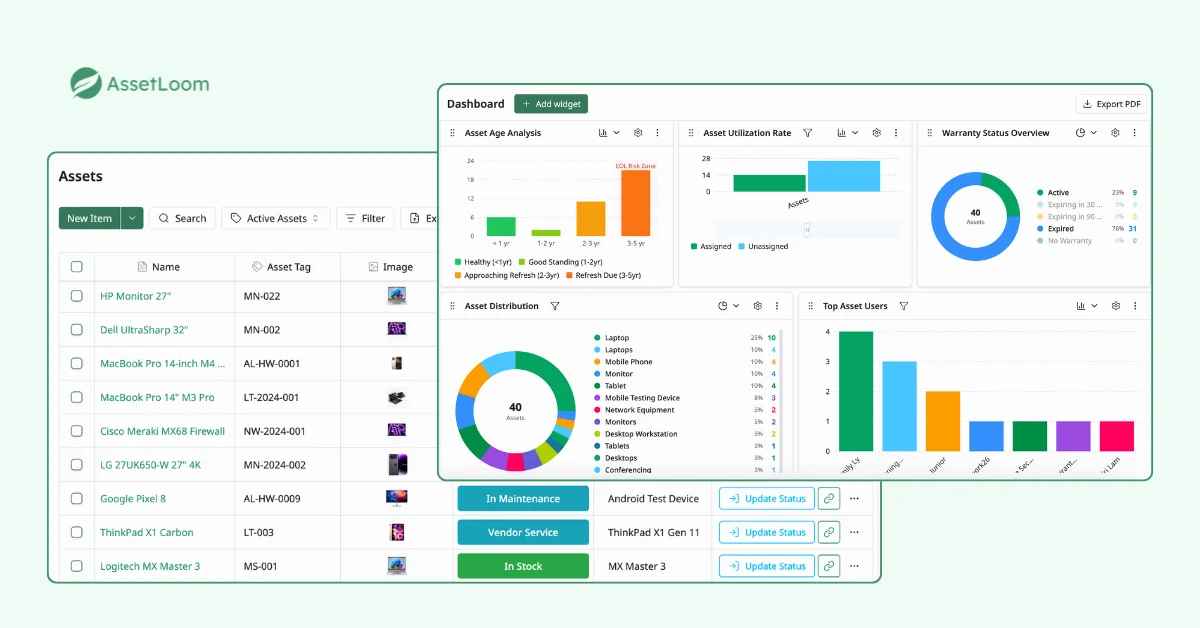Click filter icon on Asset Distribution widget

coord(555,306)
